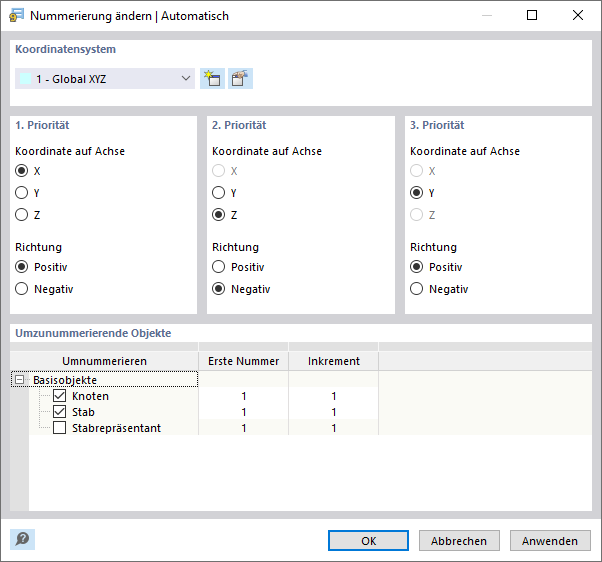This screenshot has height=562, width=602.
Task: Choose Negativ direction for 1. Priorität
Action: click(x=22, y=289)
